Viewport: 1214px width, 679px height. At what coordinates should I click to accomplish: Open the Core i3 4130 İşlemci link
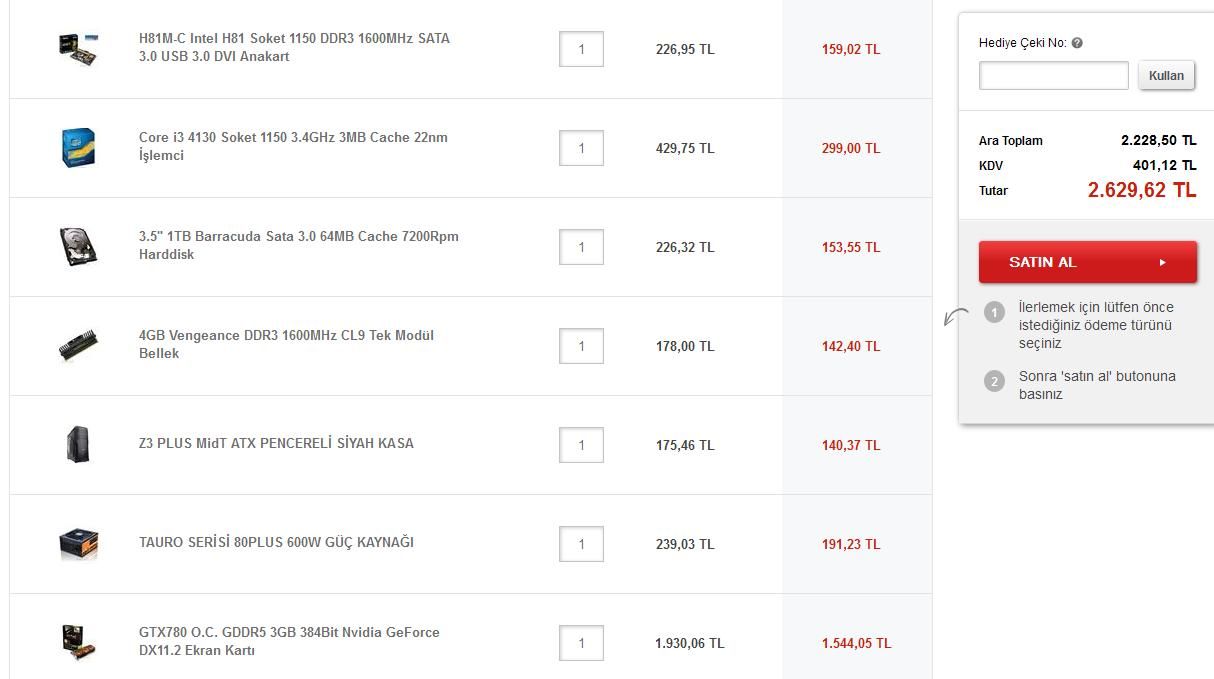293,146
